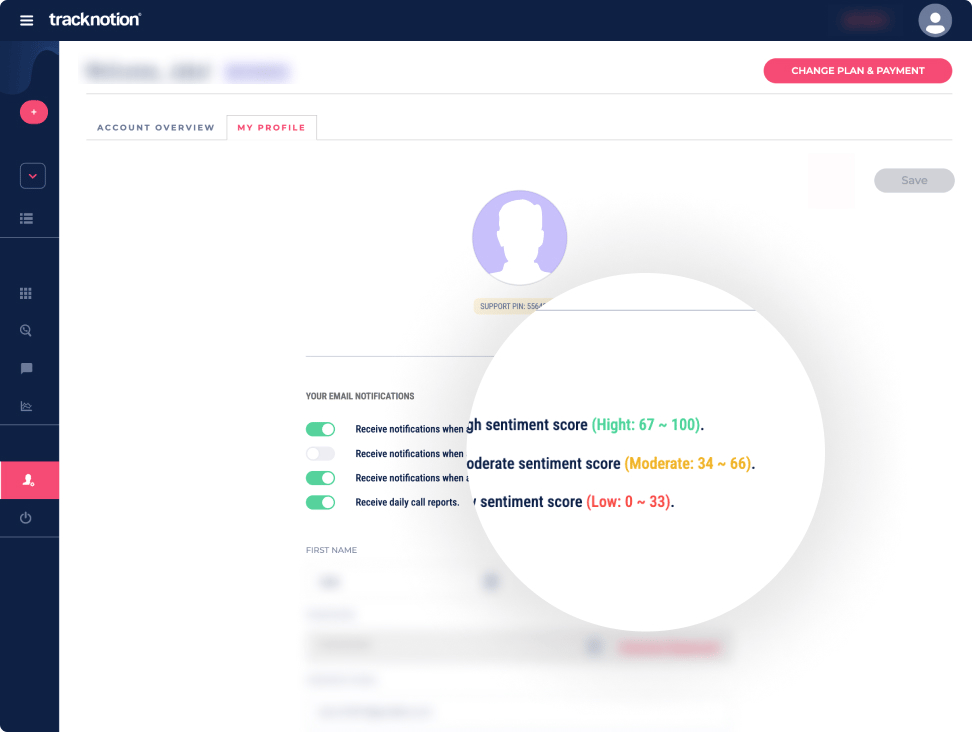Click the pink plus add button

coord(33,112)
